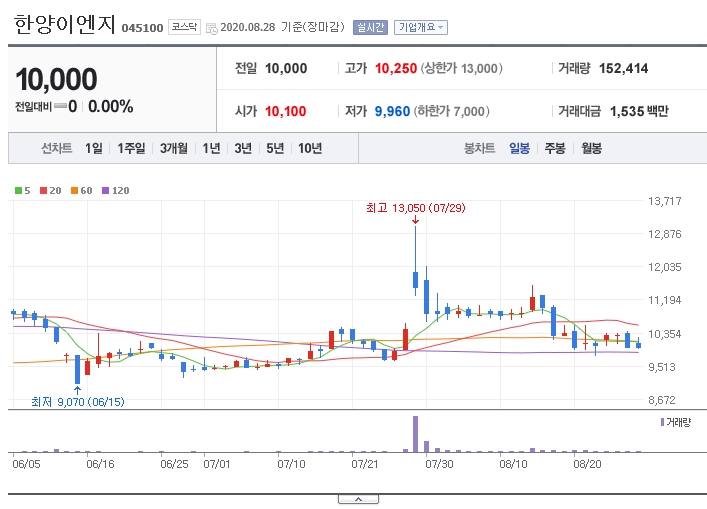The height and width of the screenshot is (509, 707).
Task: Click the 0.00% change rate
Action: point(110,106)
